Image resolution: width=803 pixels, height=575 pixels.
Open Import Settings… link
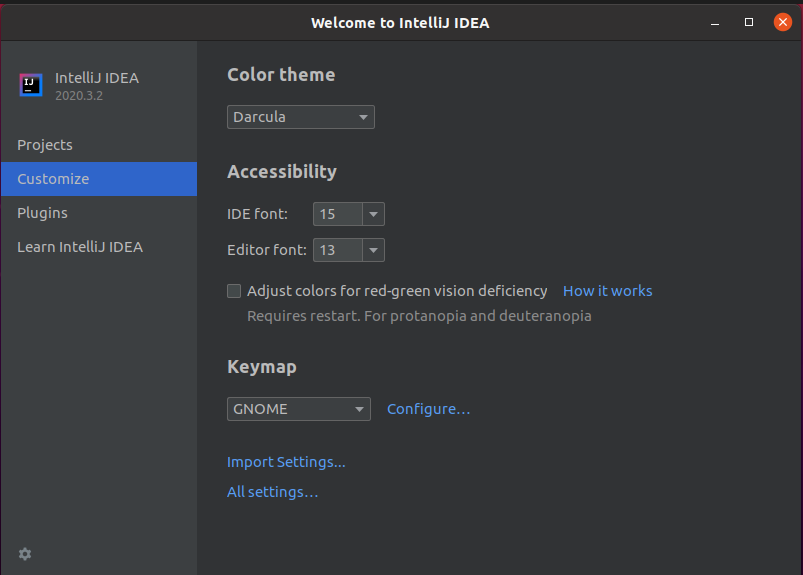(286, 462)
